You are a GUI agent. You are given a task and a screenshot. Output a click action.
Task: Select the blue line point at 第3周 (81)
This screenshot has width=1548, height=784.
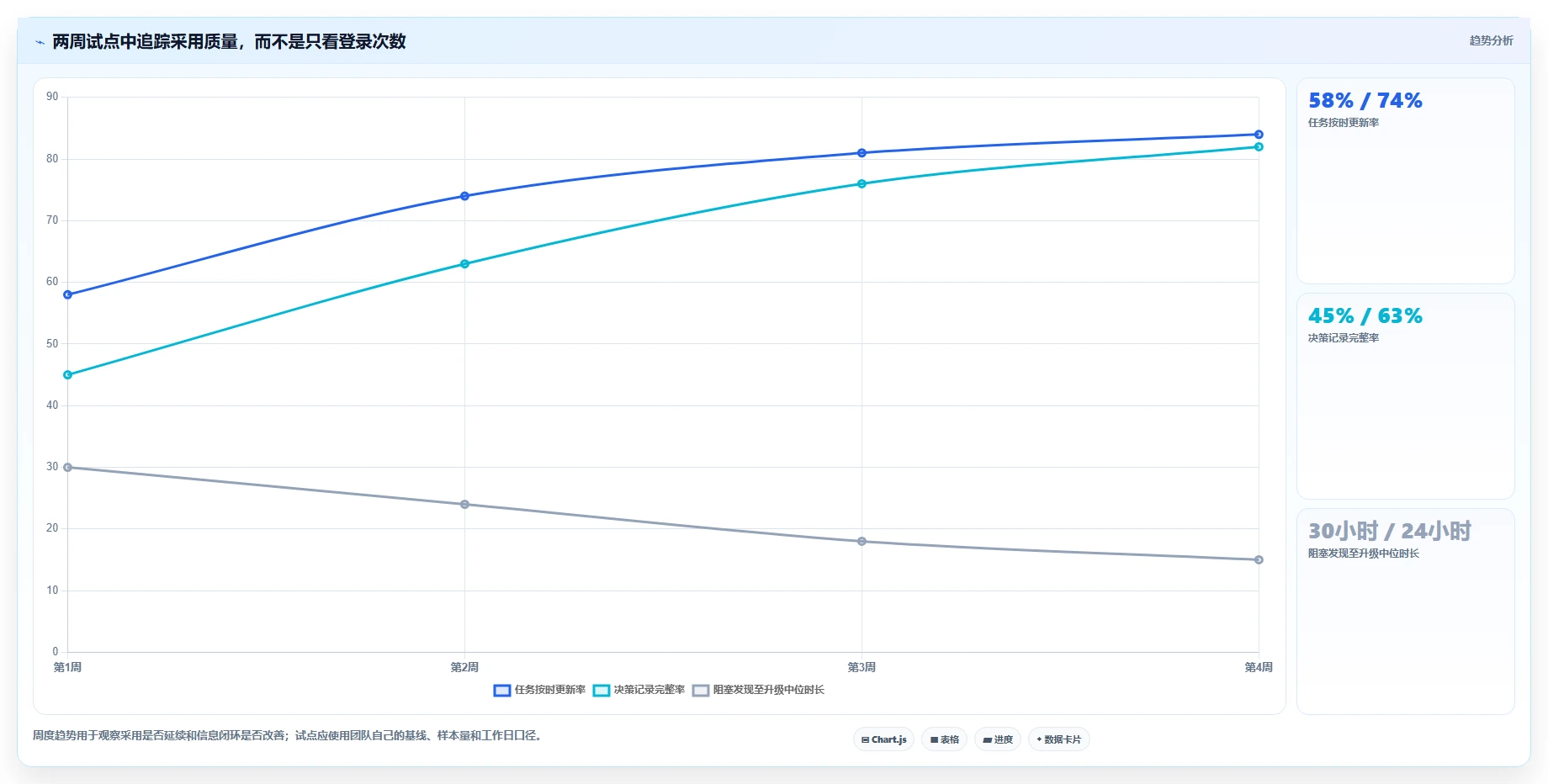(x=861, y=153)
